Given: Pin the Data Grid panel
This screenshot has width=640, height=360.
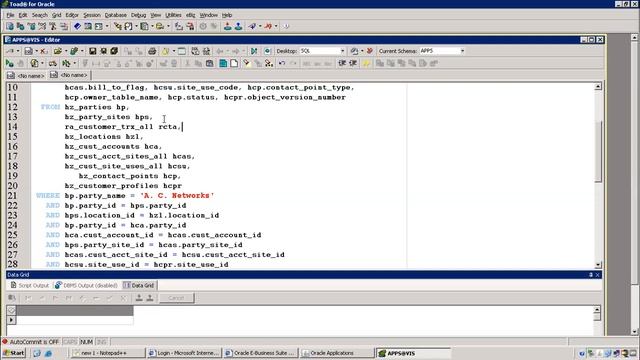Looking at the screenshot, I should click(591, 275).
